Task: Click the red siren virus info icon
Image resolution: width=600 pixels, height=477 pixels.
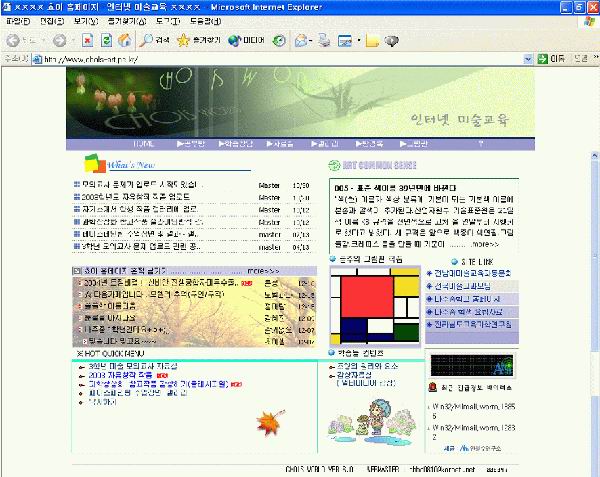Action: coord(432,387)
